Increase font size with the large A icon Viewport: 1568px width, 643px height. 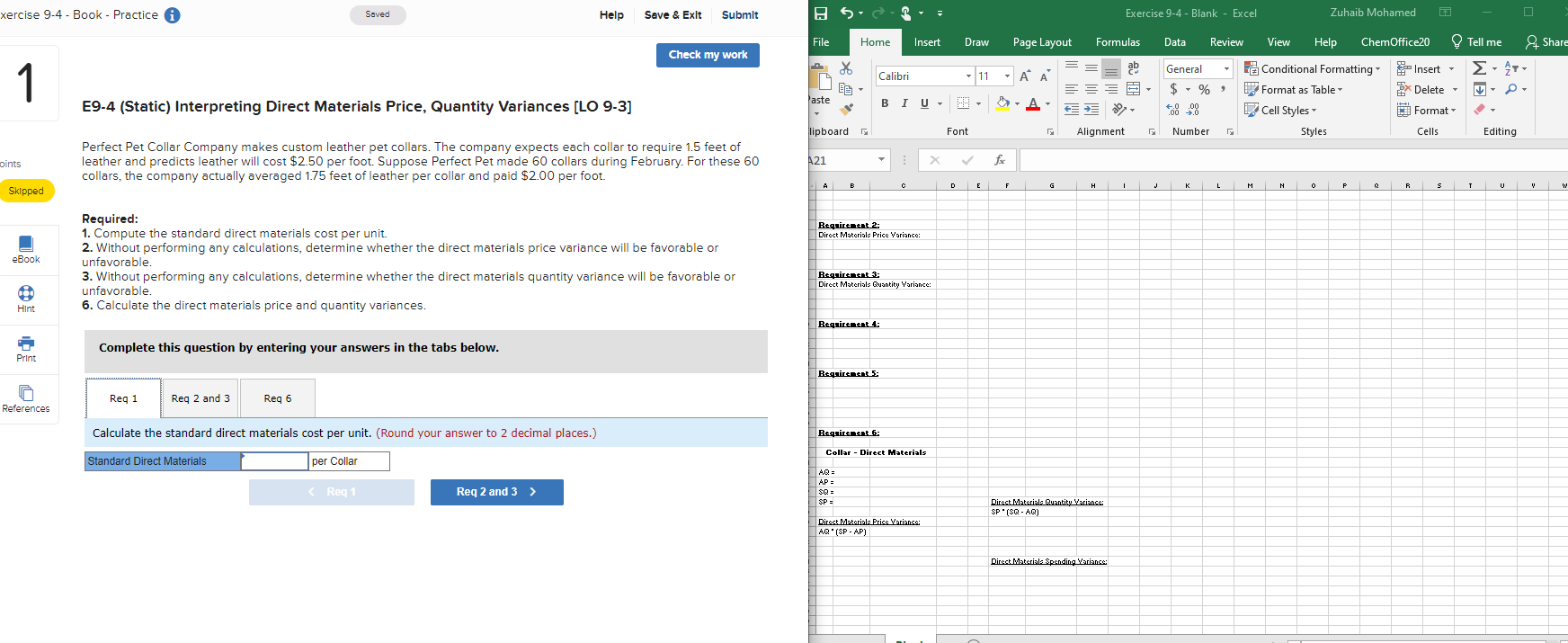click(1025, 76)
